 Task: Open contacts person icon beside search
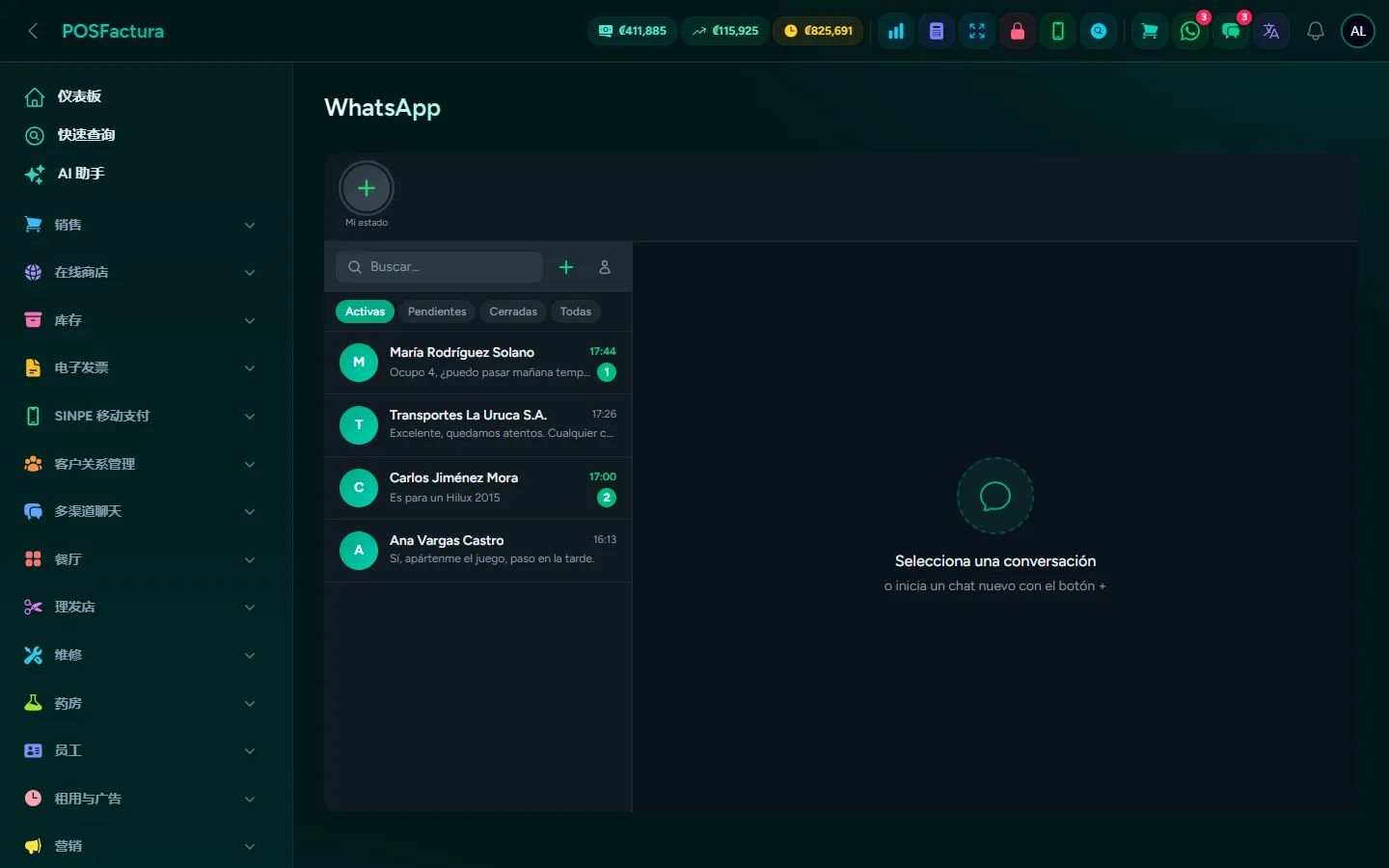tap(605, 267)
